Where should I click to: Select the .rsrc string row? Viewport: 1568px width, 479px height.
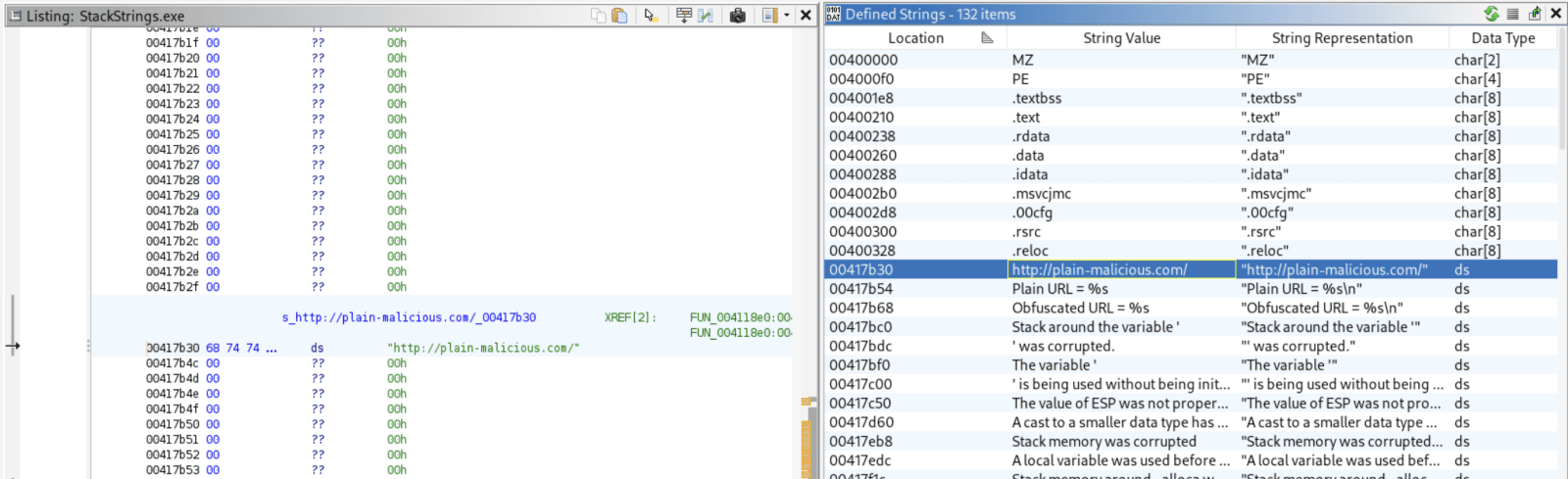(x=1192, y=232)
